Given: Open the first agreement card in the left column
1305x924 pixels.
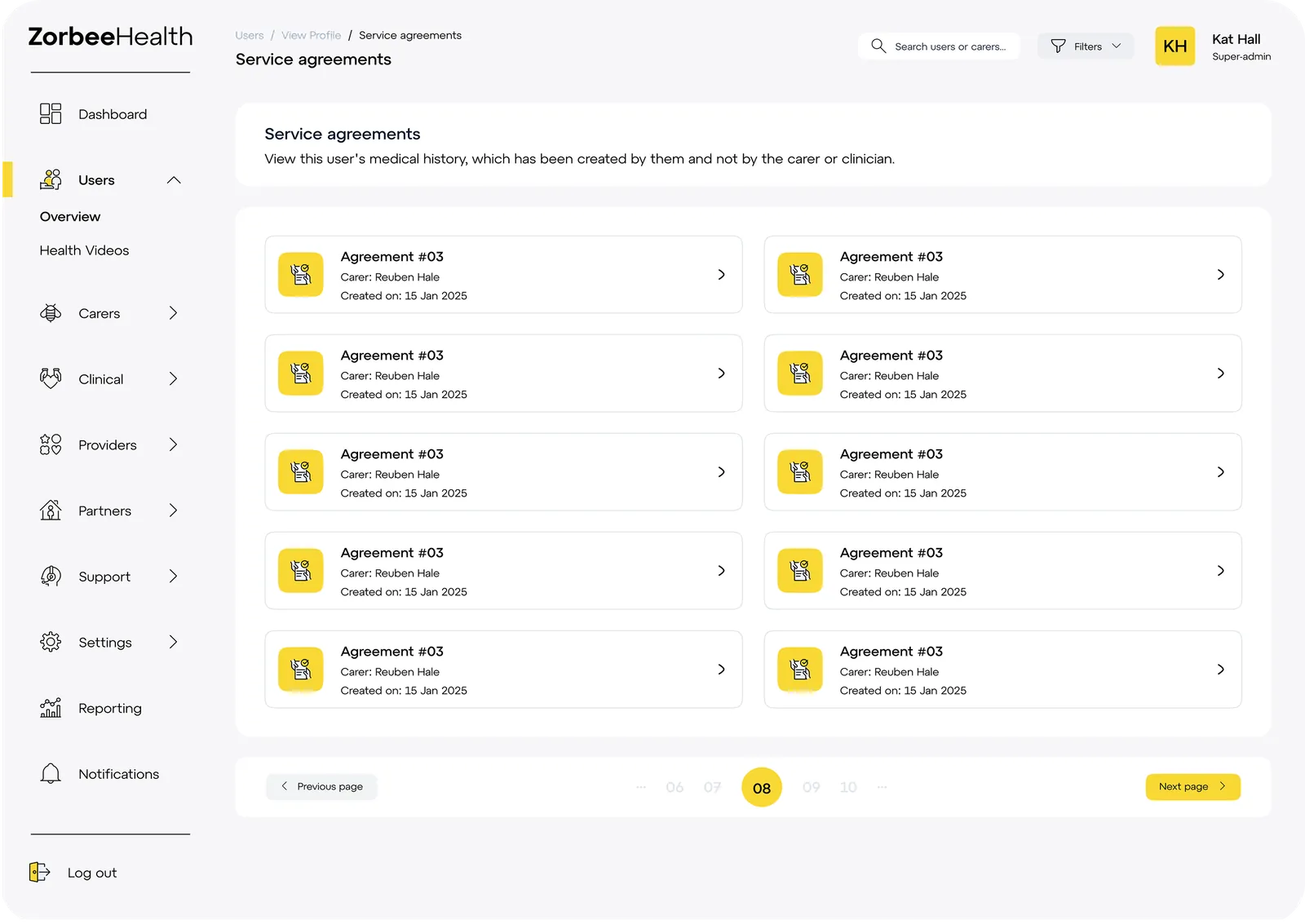Looking at the screenshot, I should [x=503, y=275].
